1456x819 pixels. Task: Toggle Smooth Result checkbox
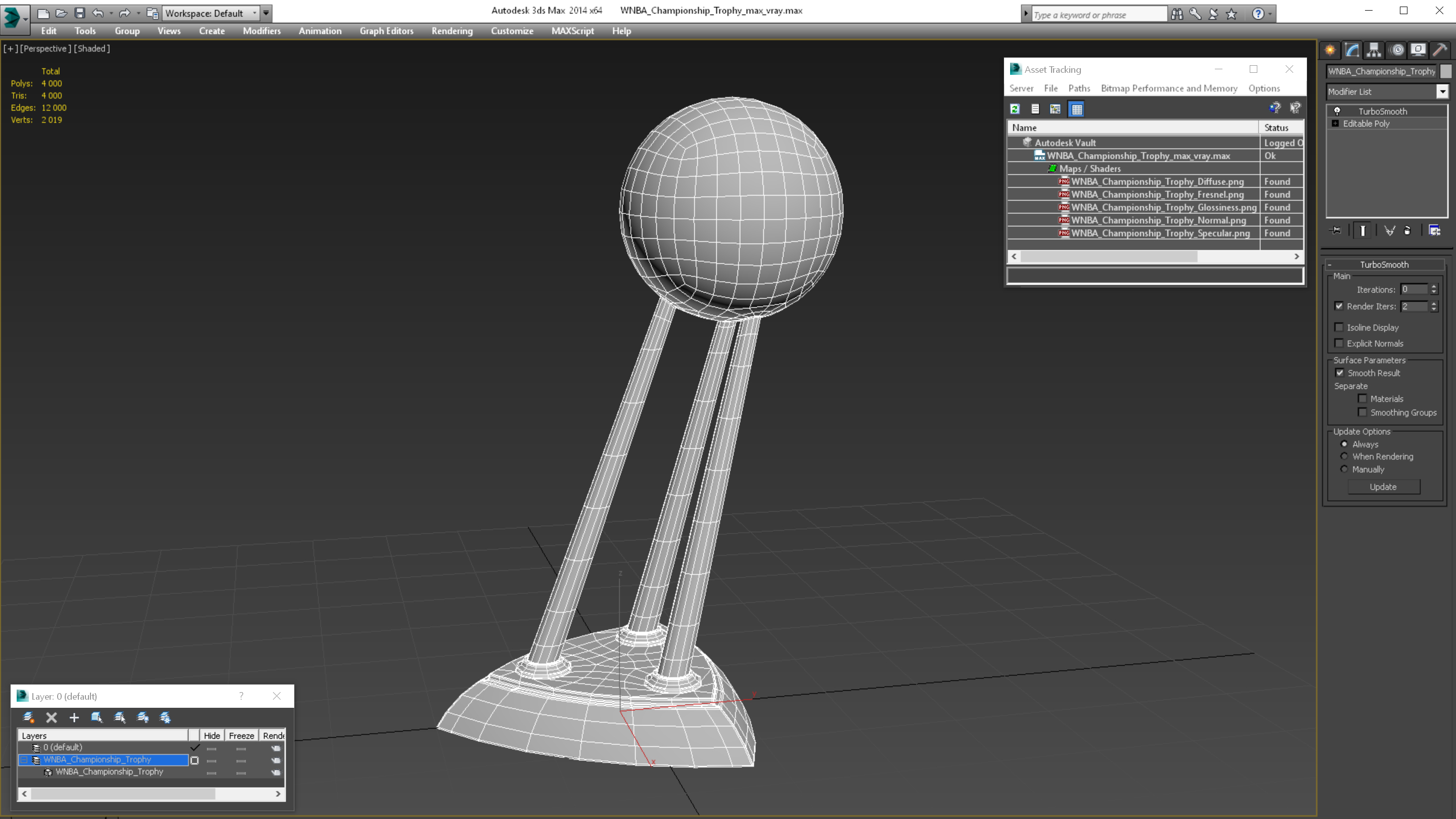1340,373
